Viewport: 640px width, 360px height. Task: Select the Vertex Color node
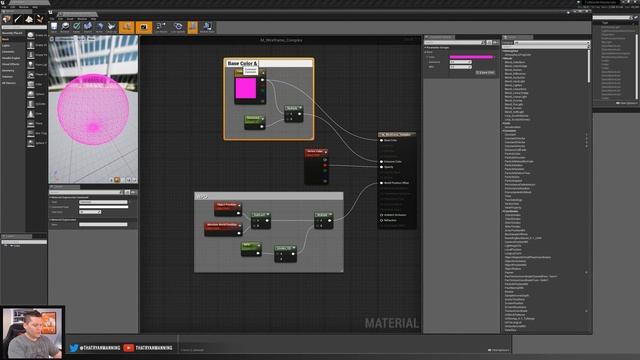pos(316,166)
